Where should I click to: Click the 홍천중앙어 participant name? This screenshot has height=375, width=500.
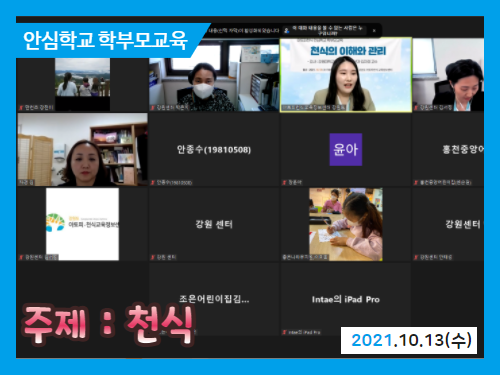(x=463, y=149)
